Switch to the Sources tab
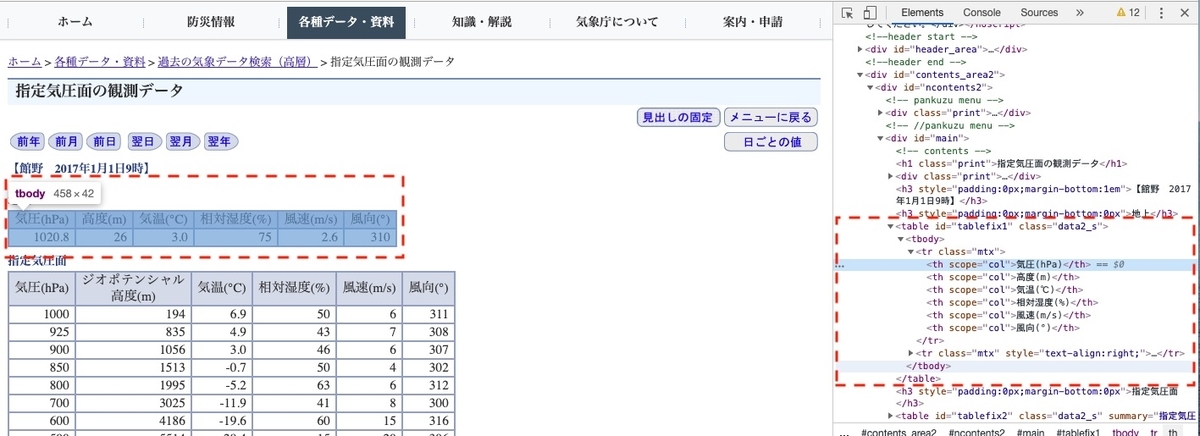1200x436 pixels. 1040,13
